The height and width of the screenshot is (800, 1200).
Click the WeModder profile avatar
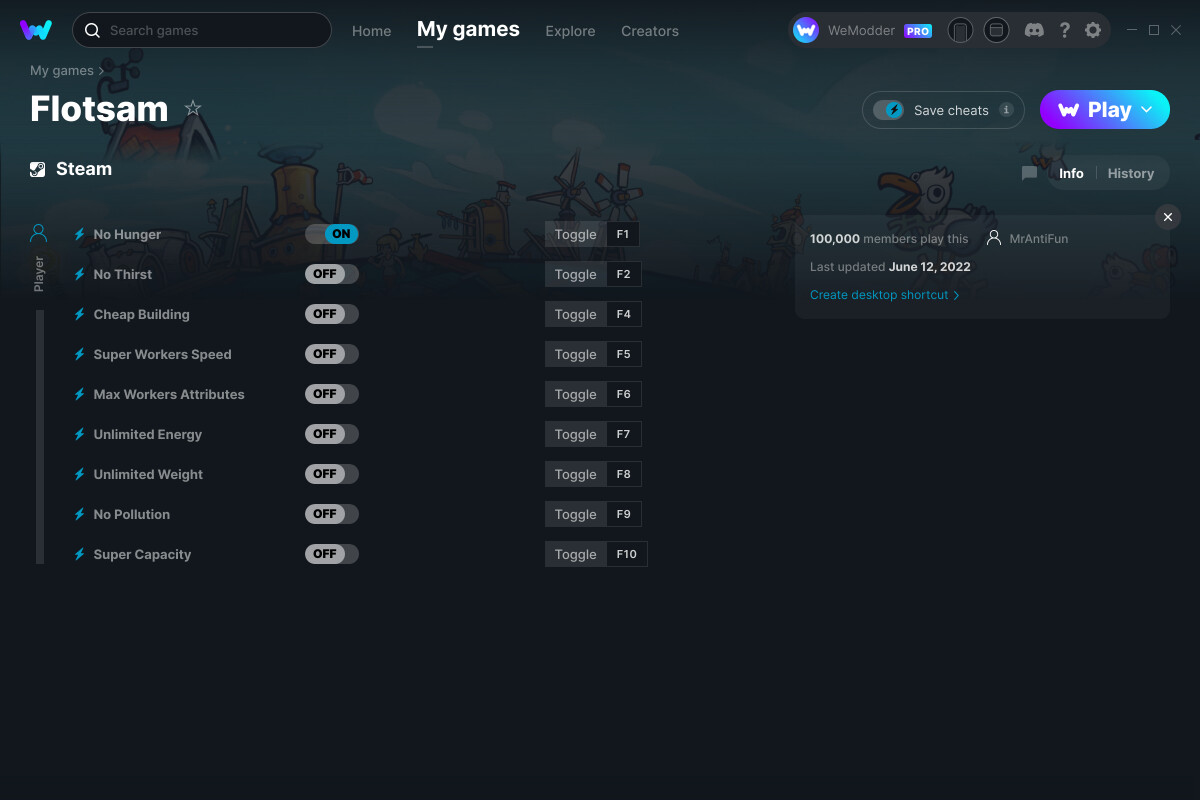click(806, 30)
